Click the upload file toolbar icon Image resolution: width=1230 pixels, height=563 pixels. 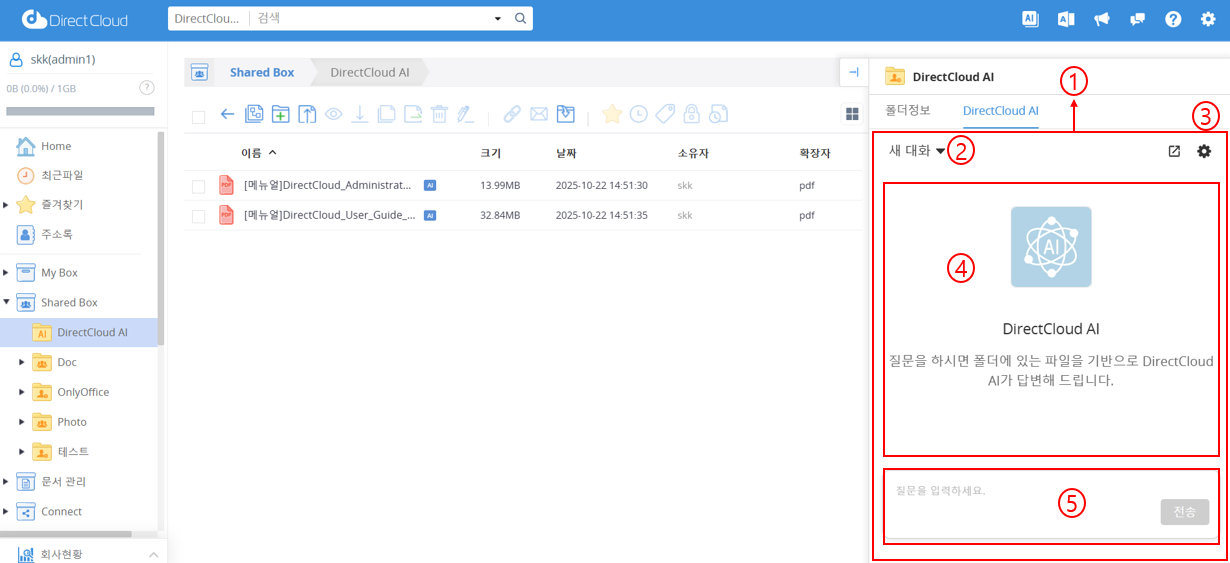[308, 114]
